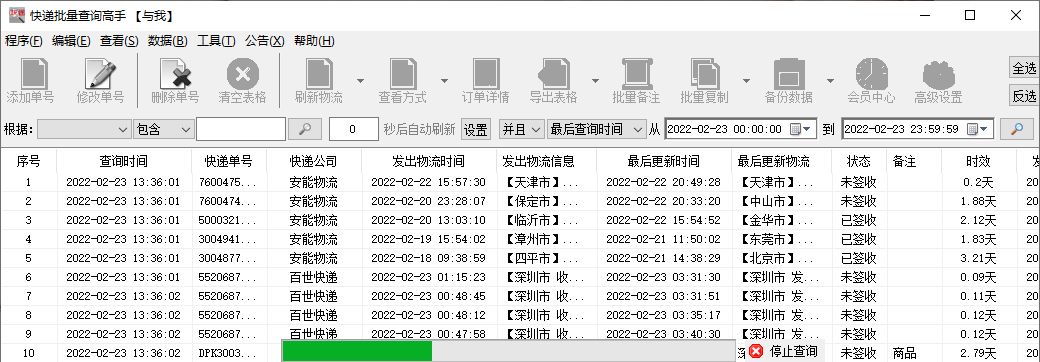Open the 帮助(H) menu
Screen dimensions: 1040x362
(314, 40)
